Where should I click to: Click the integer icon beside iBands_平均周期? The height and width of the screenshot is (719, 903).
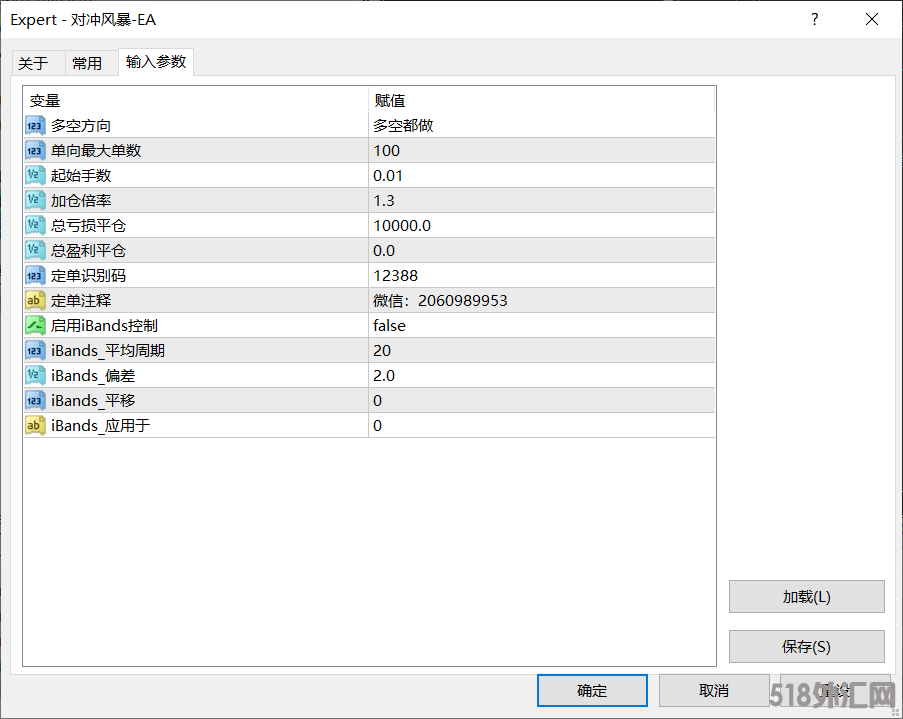tap(35, 351)
